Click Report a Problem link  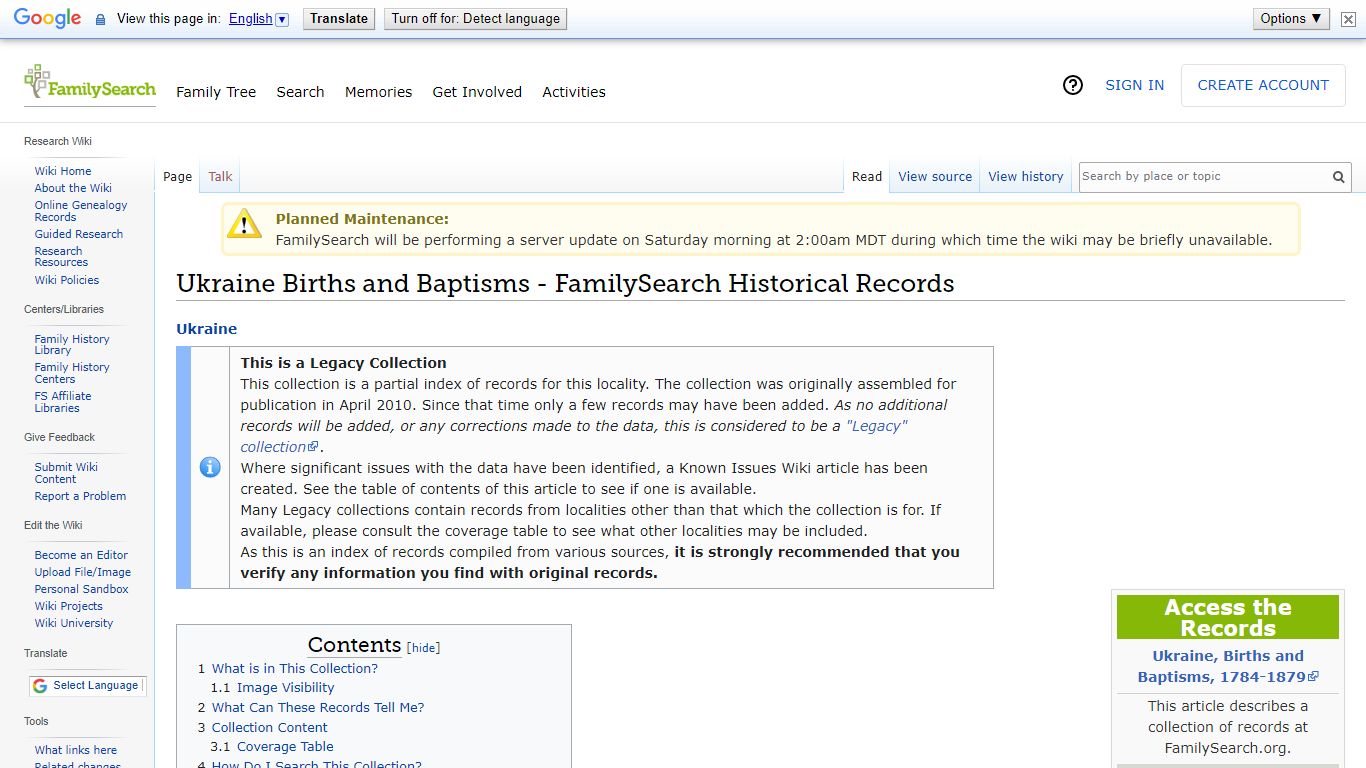point(80,496)
